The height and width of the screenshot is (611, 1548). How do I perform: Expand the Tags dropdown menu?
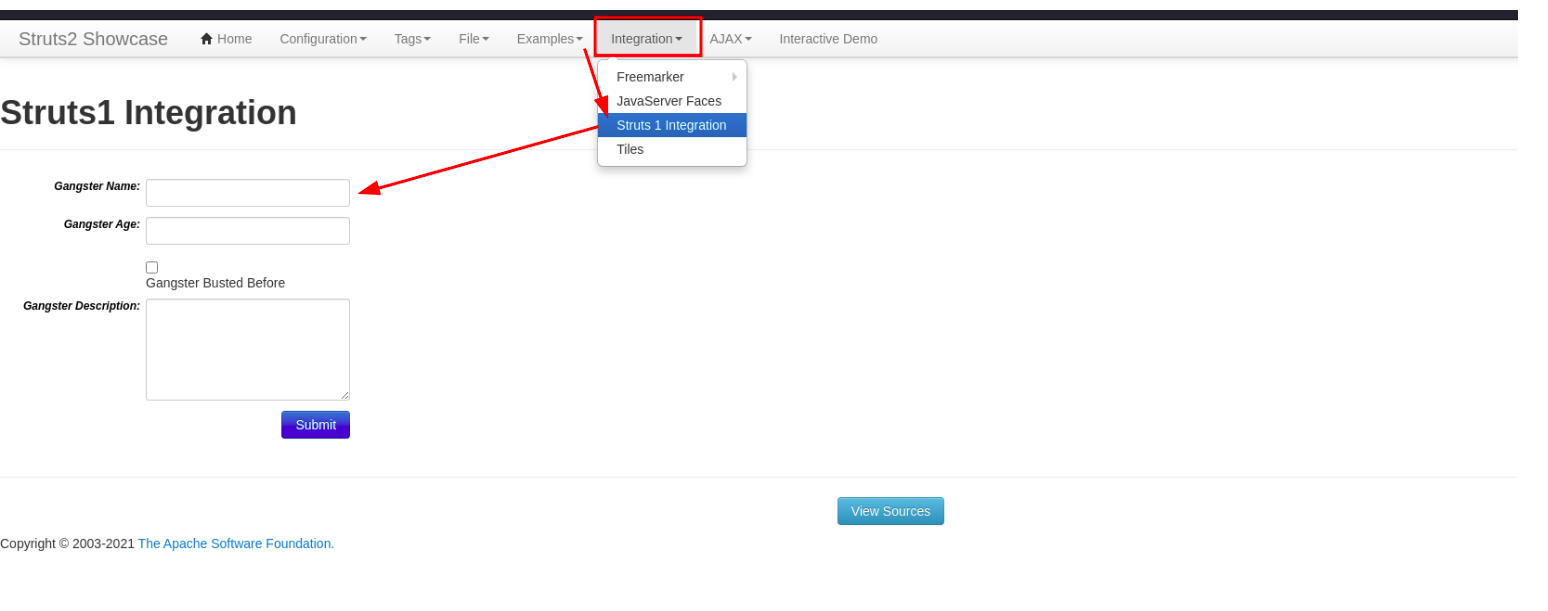point(412,39)
